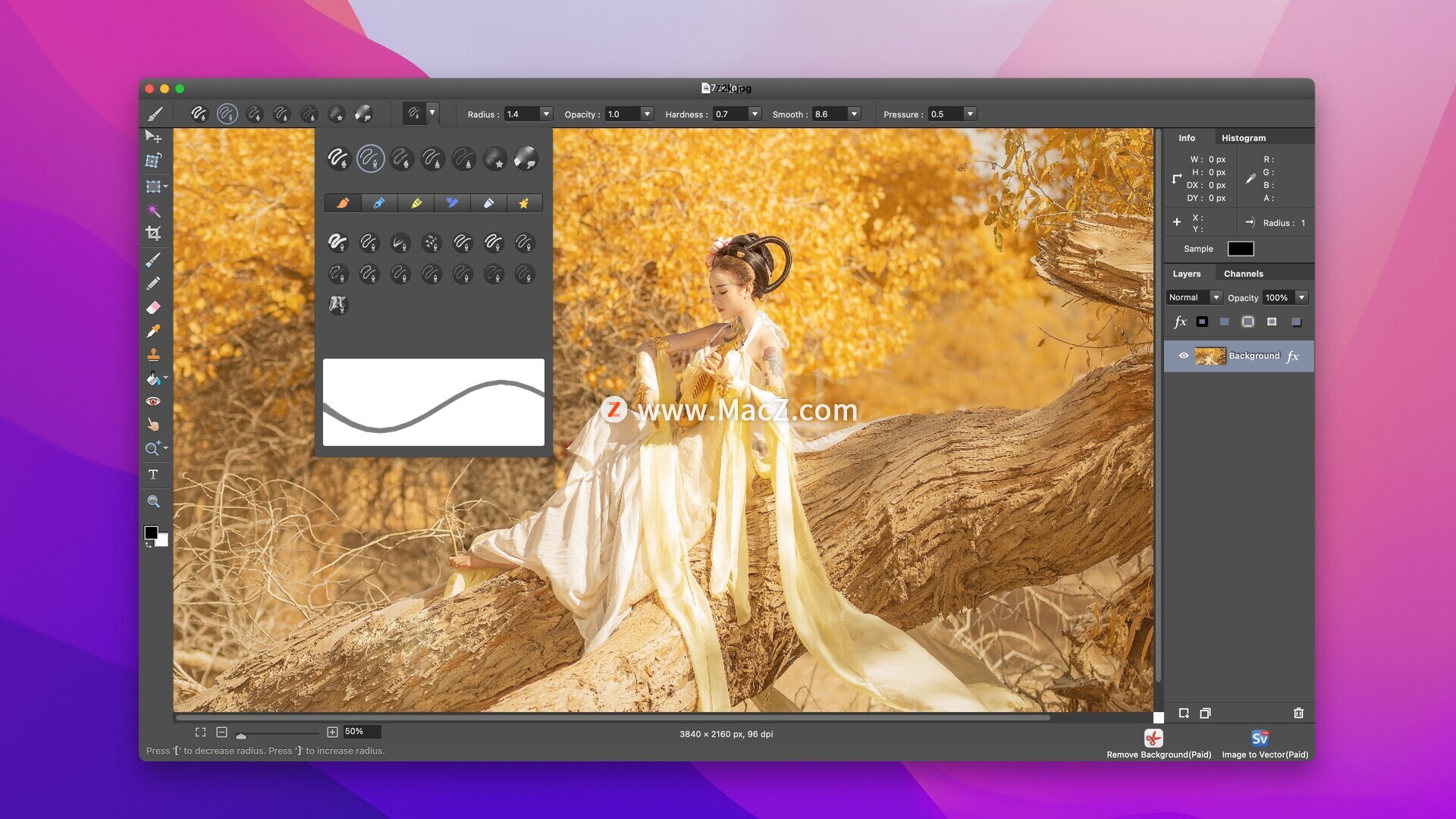Screen dimensions: 1456x819
Task: Activate the Crop tool
Action: click(153, 234)
